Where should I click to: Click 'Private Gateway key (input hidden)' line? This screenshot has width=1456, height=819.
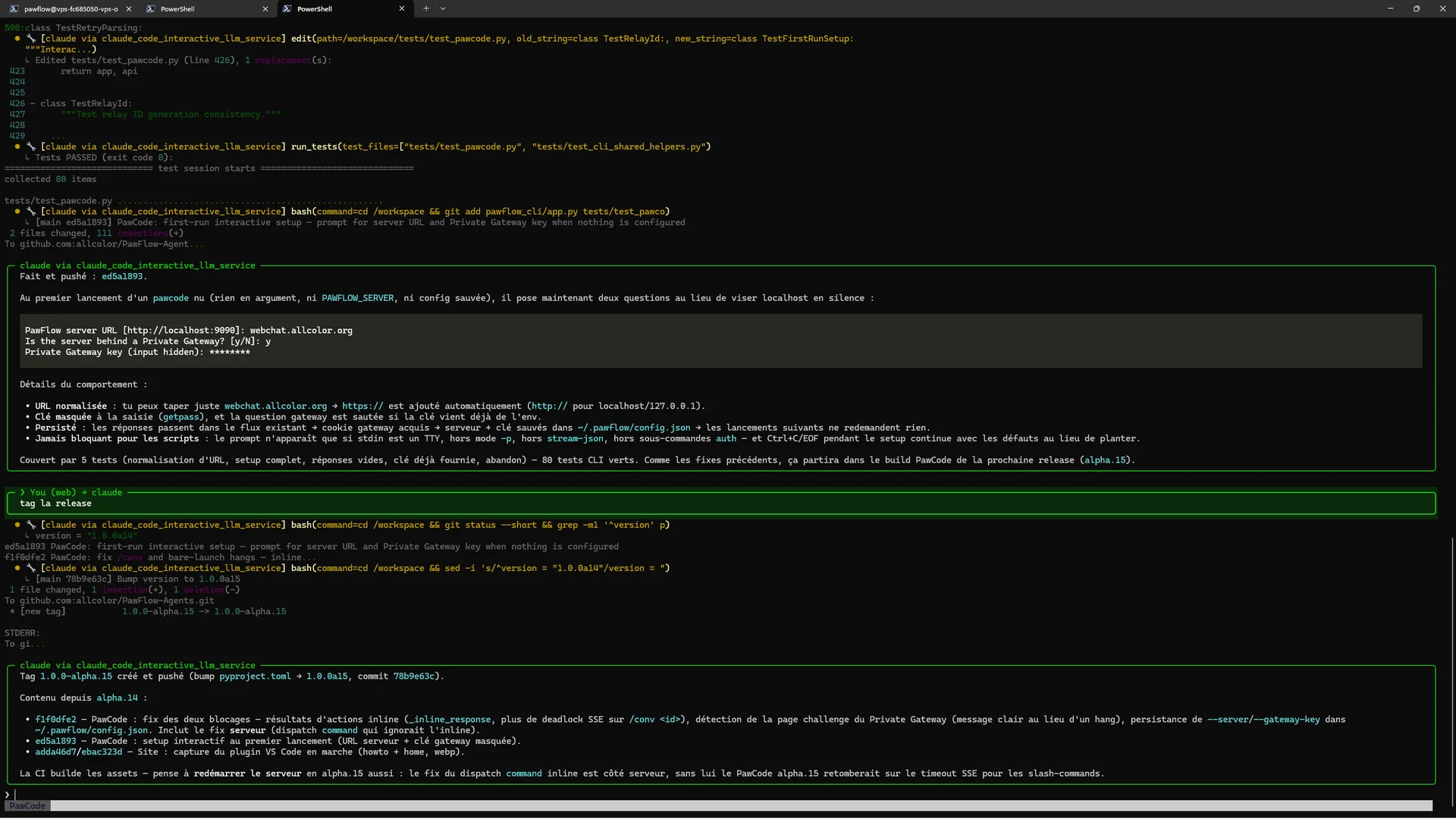136,352
